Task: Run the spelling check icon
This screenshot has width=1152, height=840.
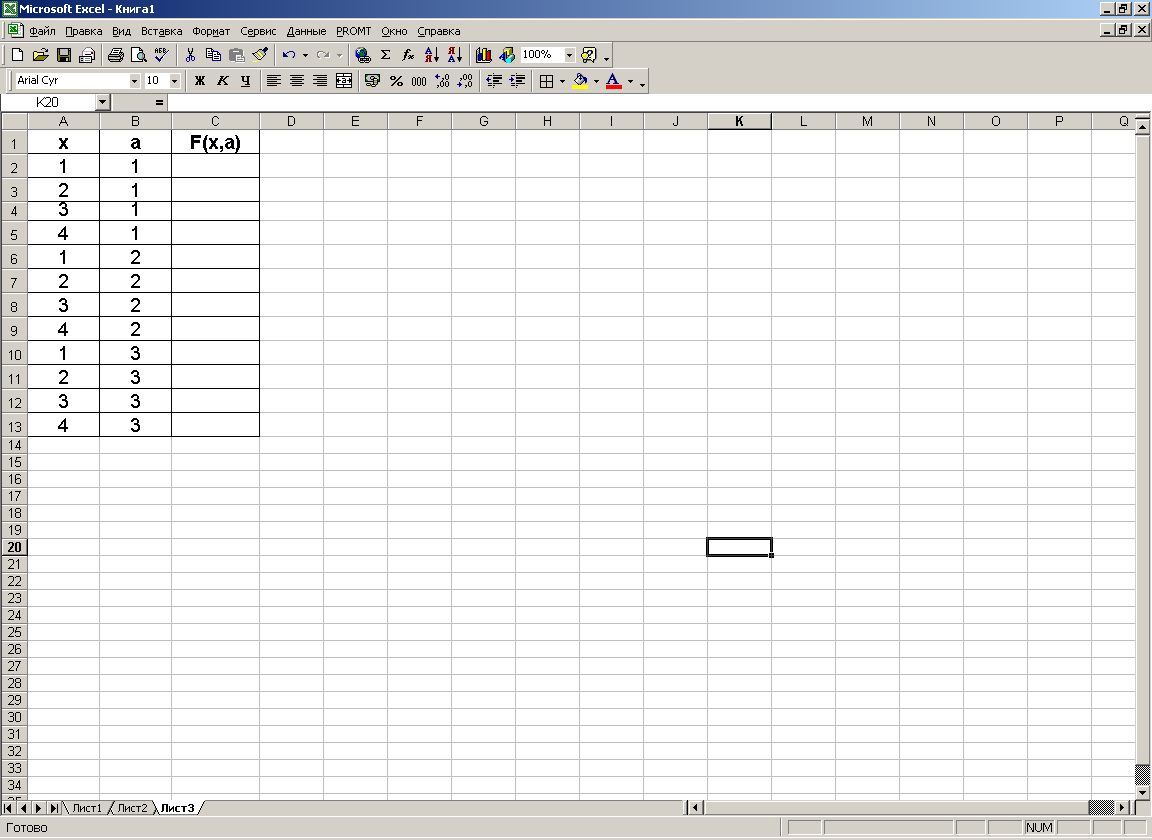Action: pyautogui.click(x=162, y=55)
